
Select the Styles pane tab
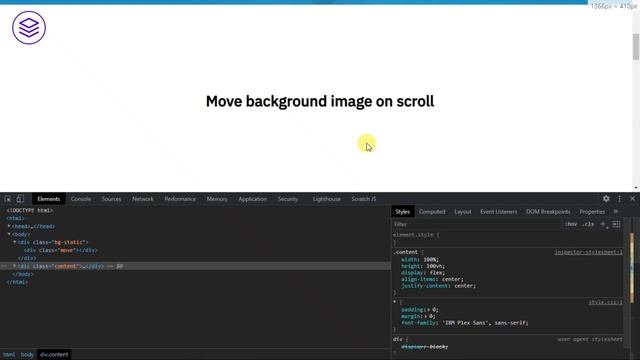point(402,211)
